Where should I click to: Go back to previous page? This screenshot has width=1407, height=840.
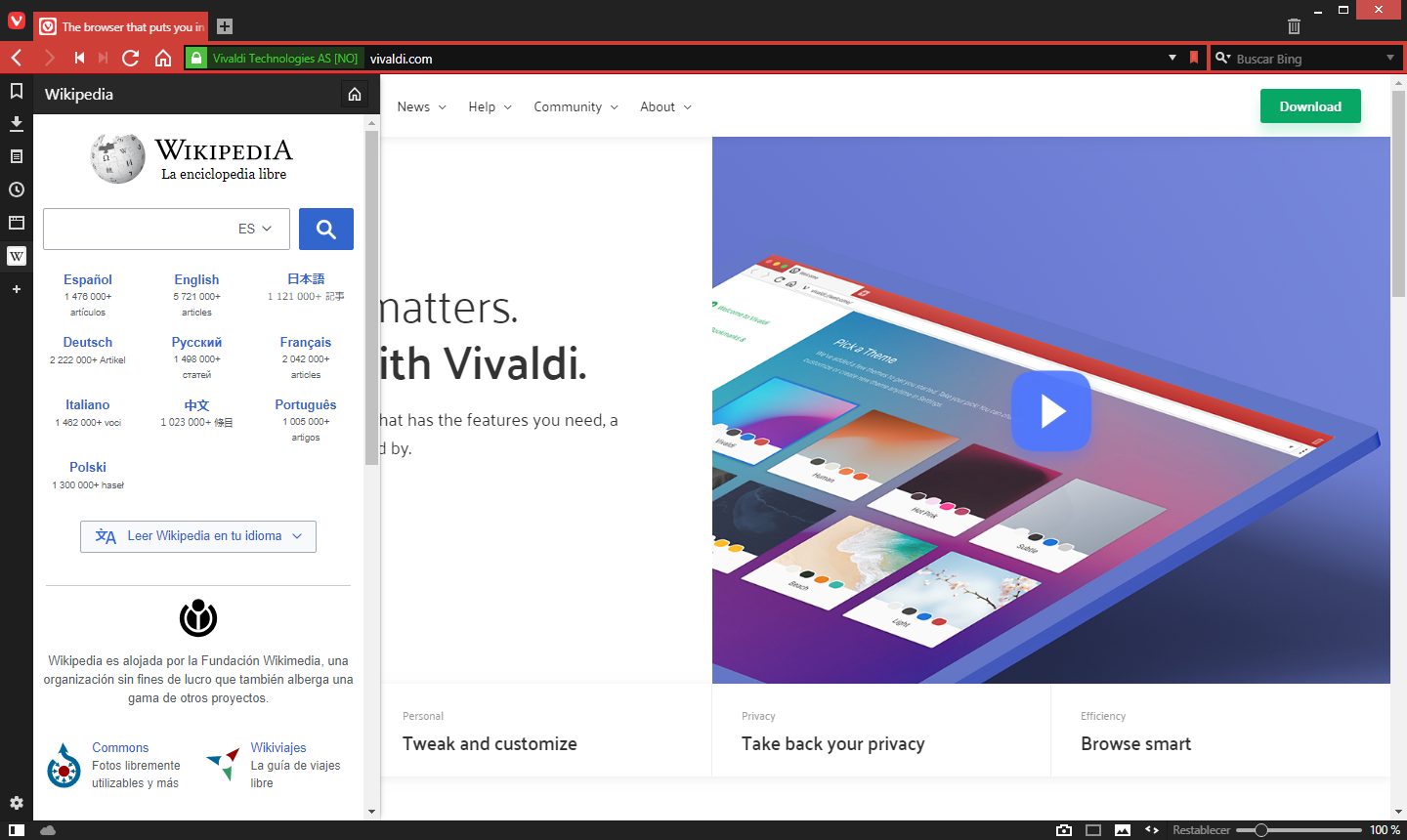17,58
